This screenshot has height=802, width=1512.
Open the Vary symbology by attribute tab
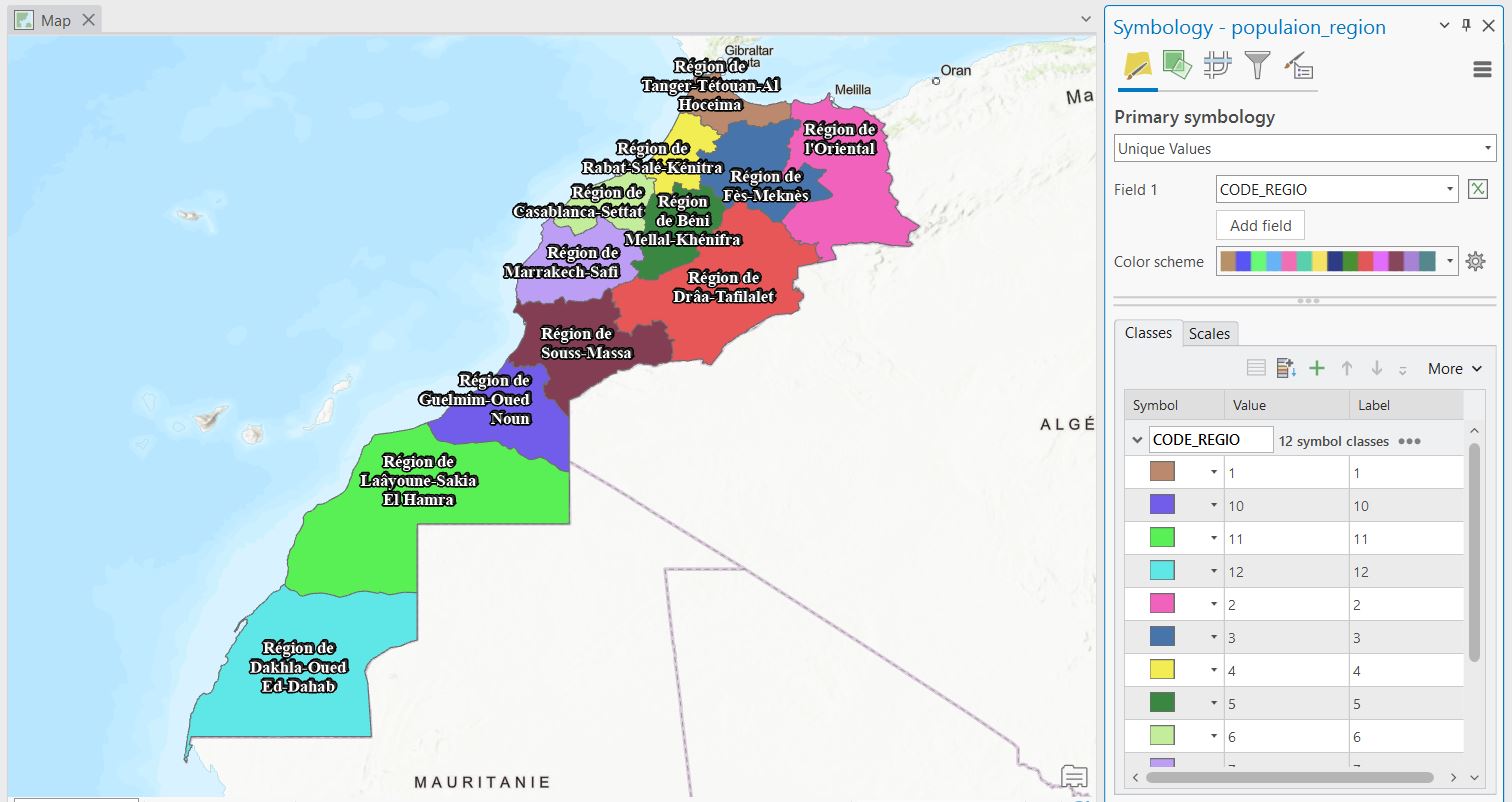(x=1176, y=66)
